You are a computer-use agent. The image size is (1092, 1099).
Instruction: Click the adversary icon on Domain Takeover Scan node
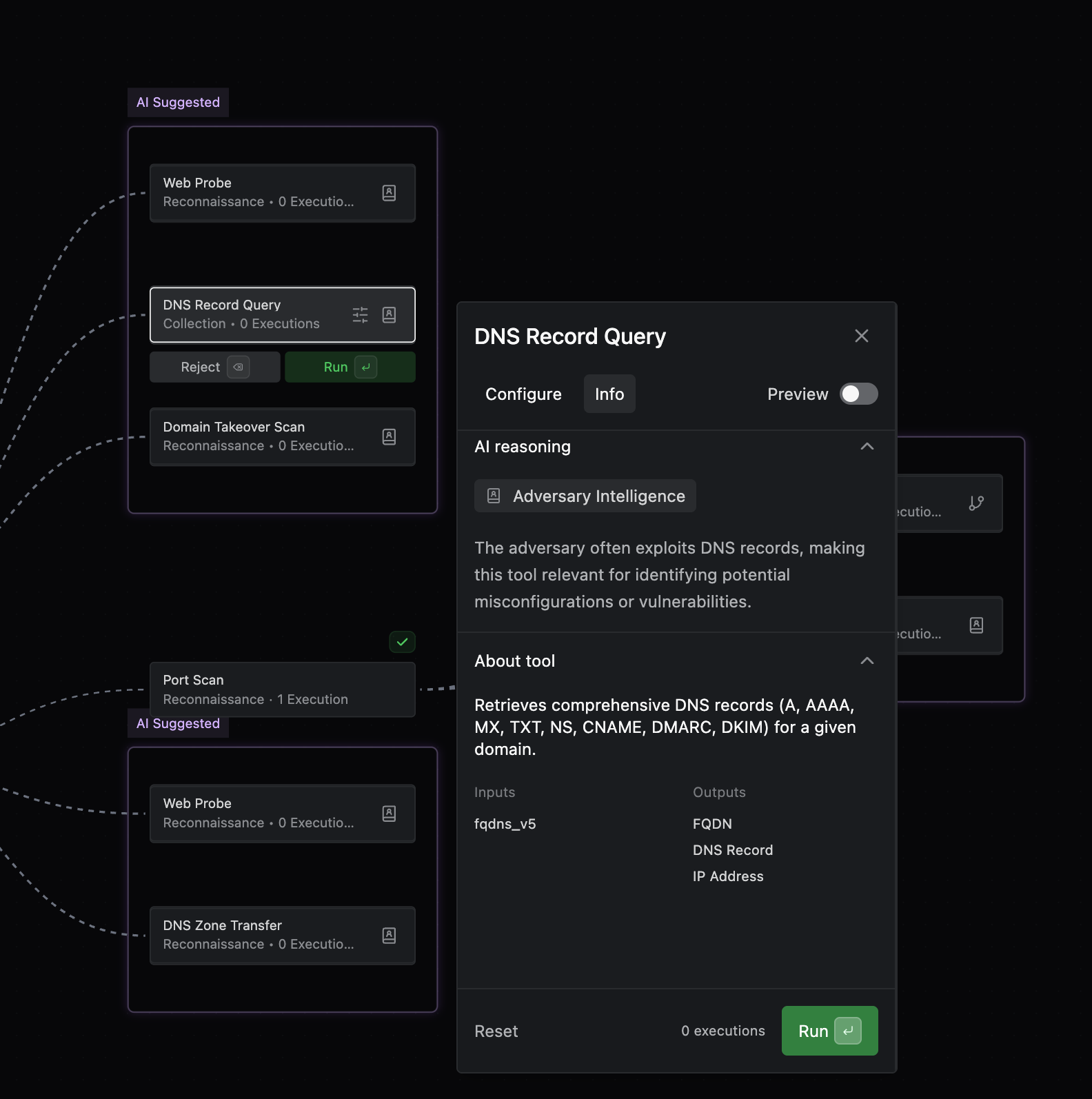point(389,437)
